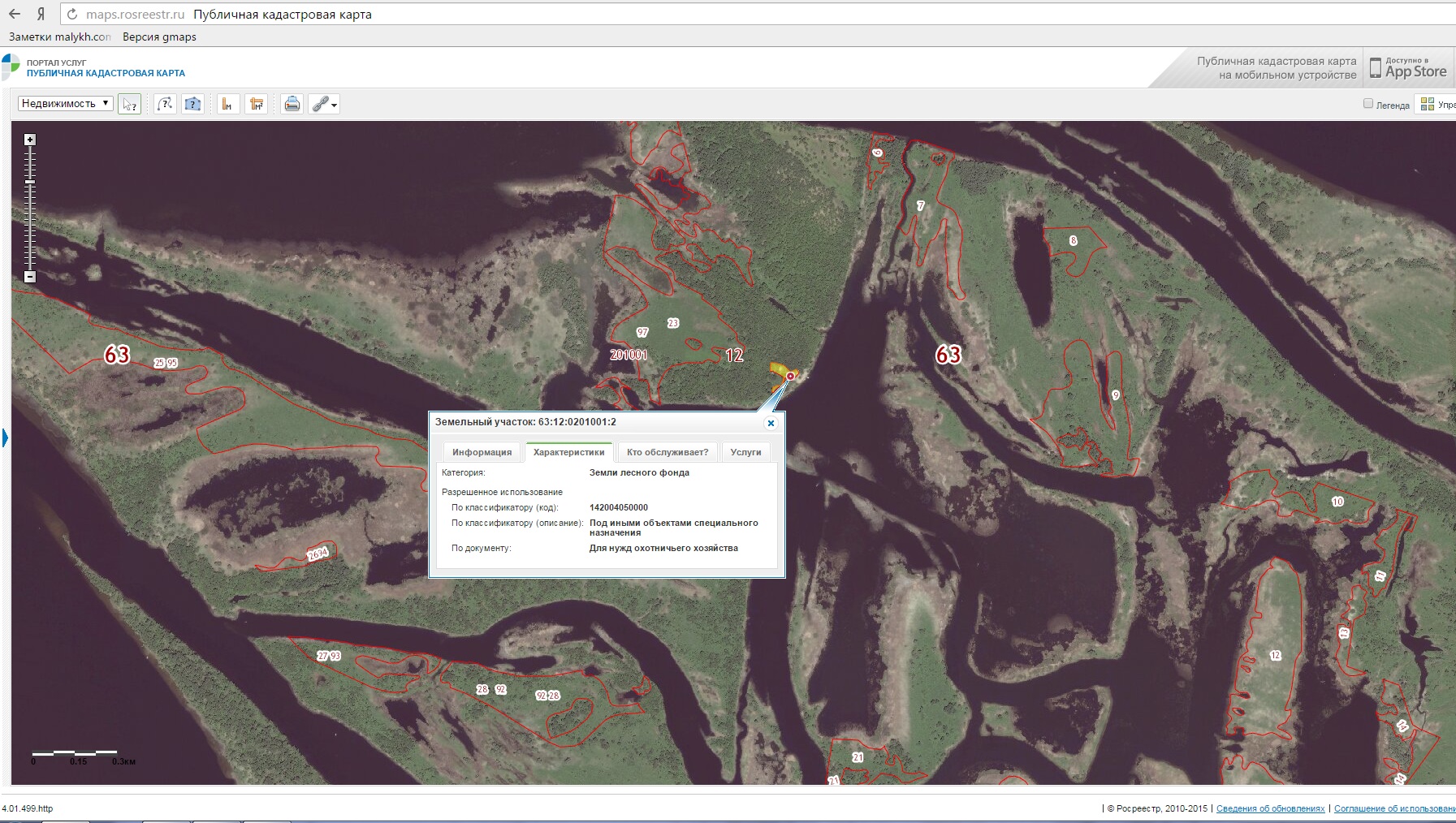Click the zoom out minus button
This screenshot has height=823, width=1456.
[30, 277]
